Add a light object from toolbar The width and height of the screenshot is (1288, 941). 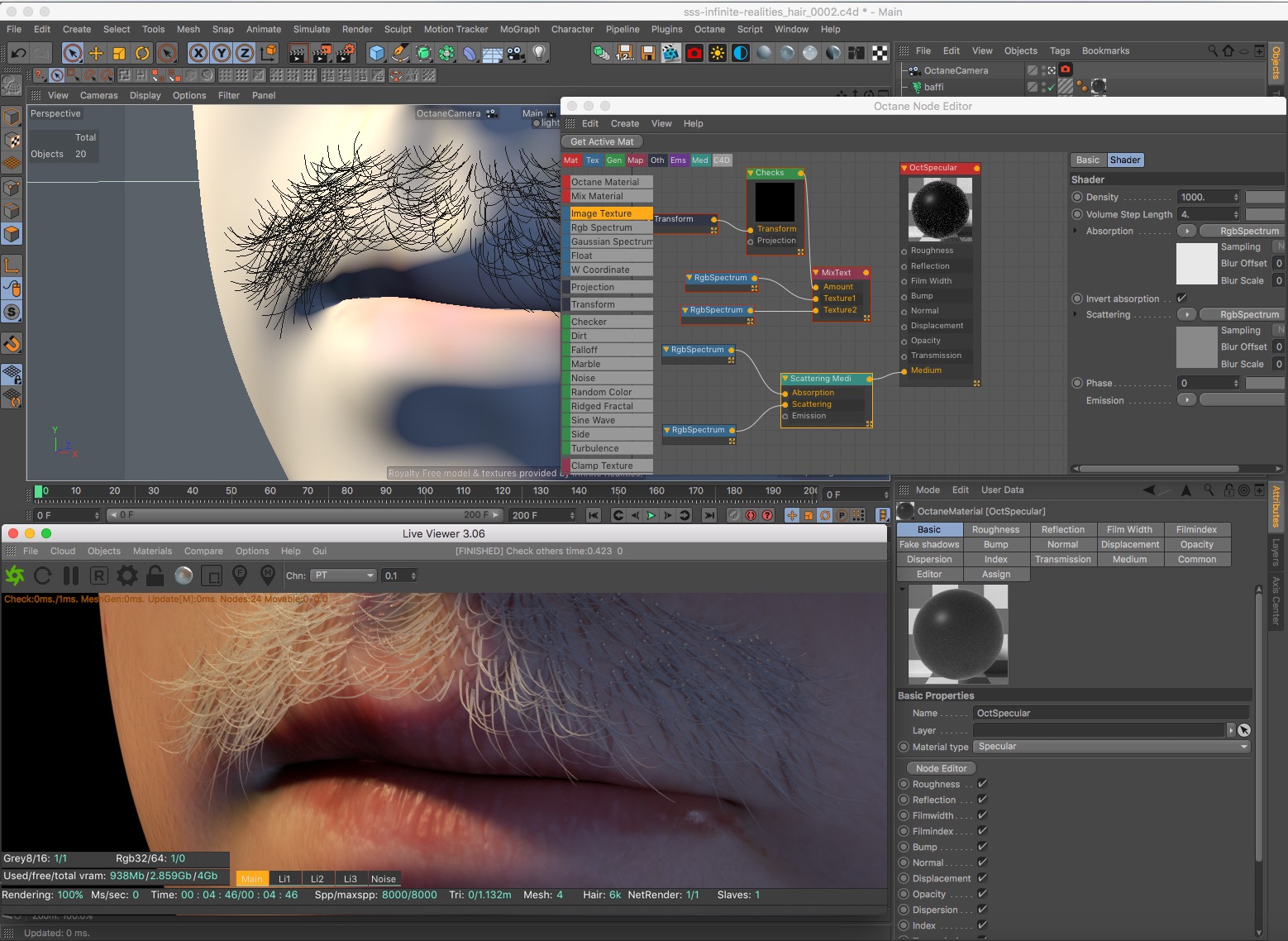coord(539,53)
